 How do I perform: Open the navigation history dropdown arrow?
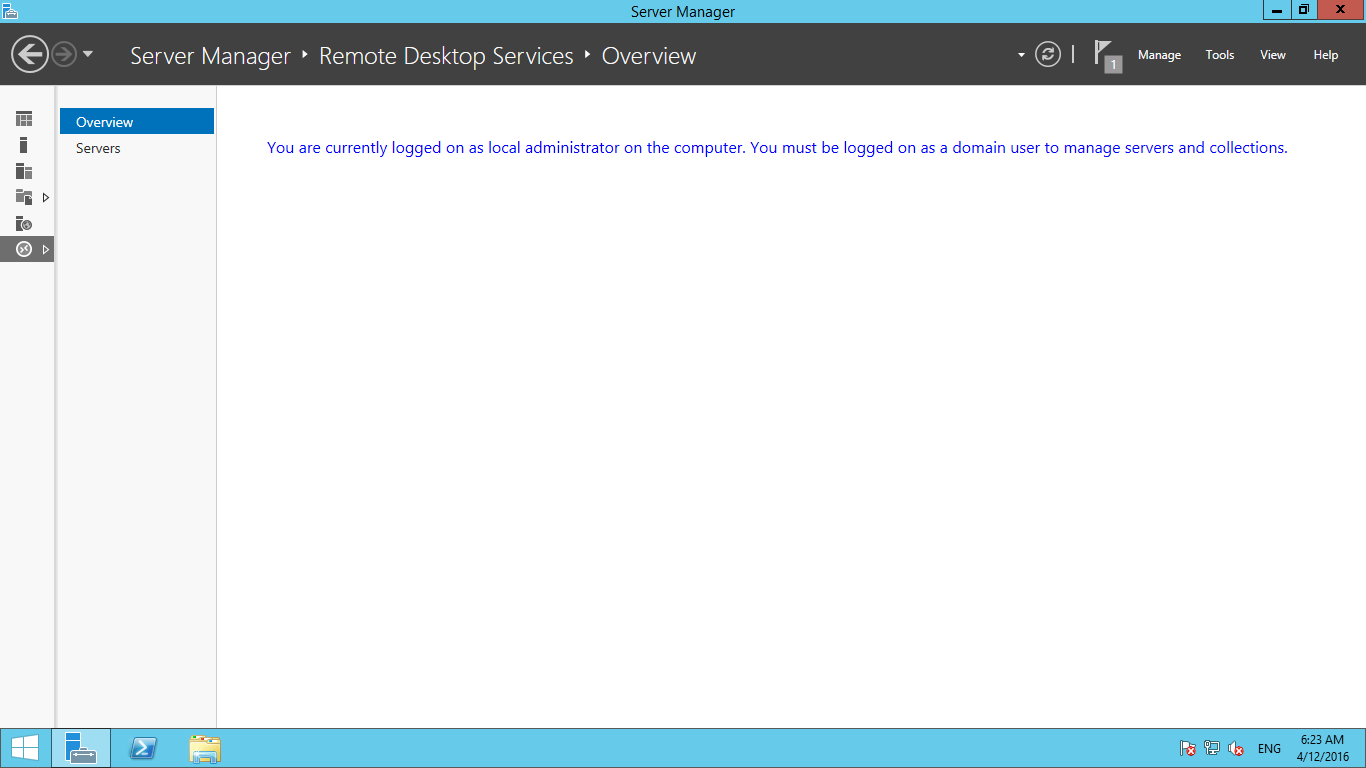[88, 54]
